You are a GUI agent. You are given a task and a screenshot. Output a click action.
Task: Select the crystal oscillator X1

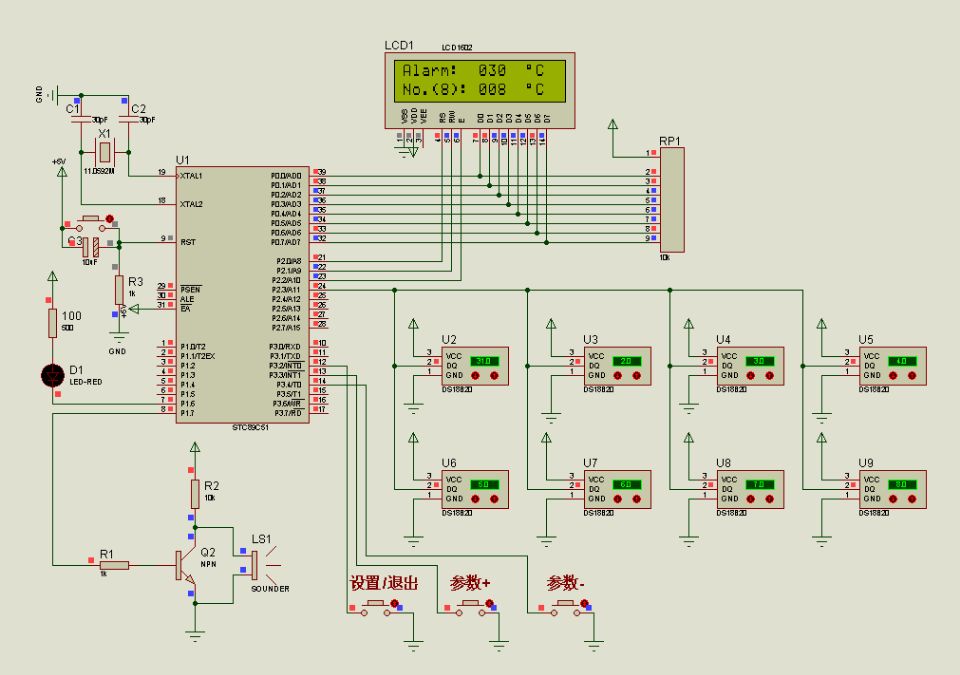[105, 152]
